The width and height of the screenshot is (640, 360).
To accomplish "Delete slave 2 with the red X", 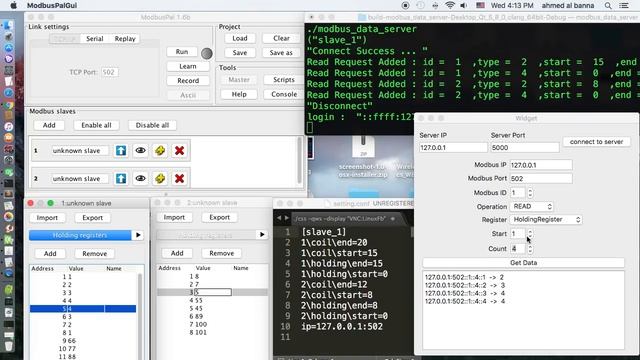I will [179, 178].
